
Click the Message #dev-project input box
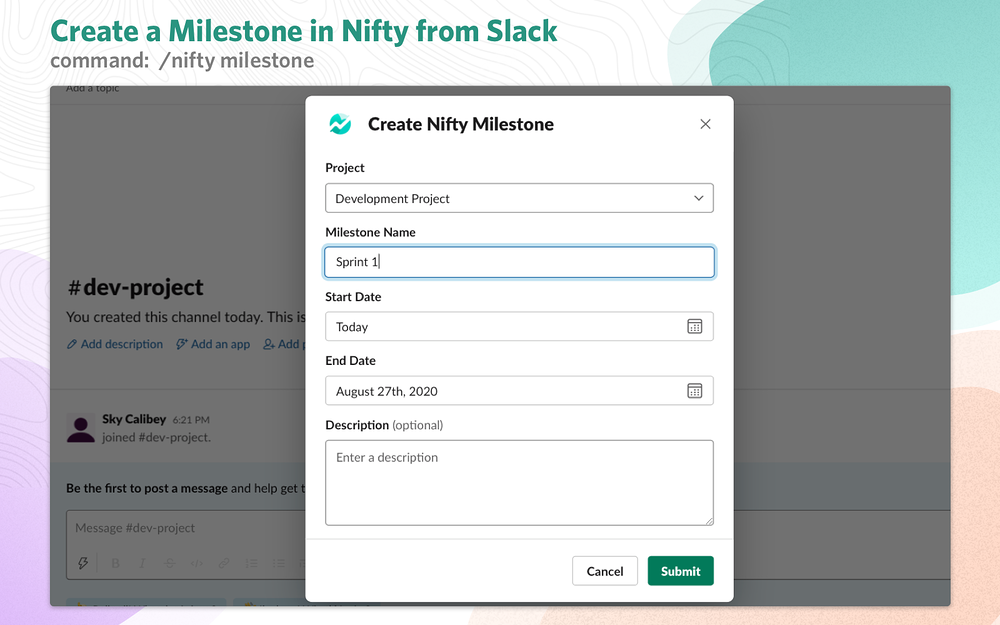point(188,528)
